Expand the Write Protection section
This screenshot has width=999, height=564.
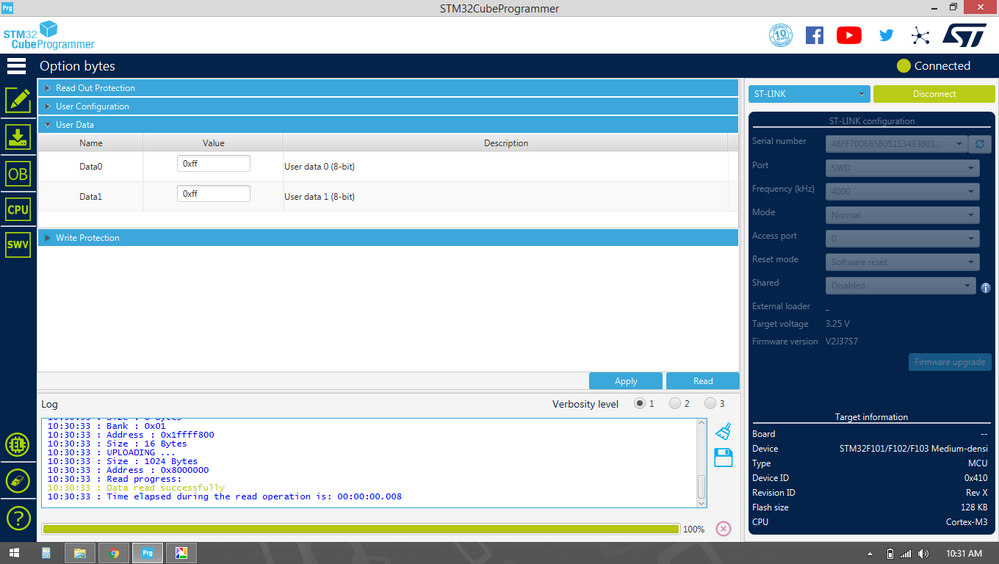(x=388, y=238)
